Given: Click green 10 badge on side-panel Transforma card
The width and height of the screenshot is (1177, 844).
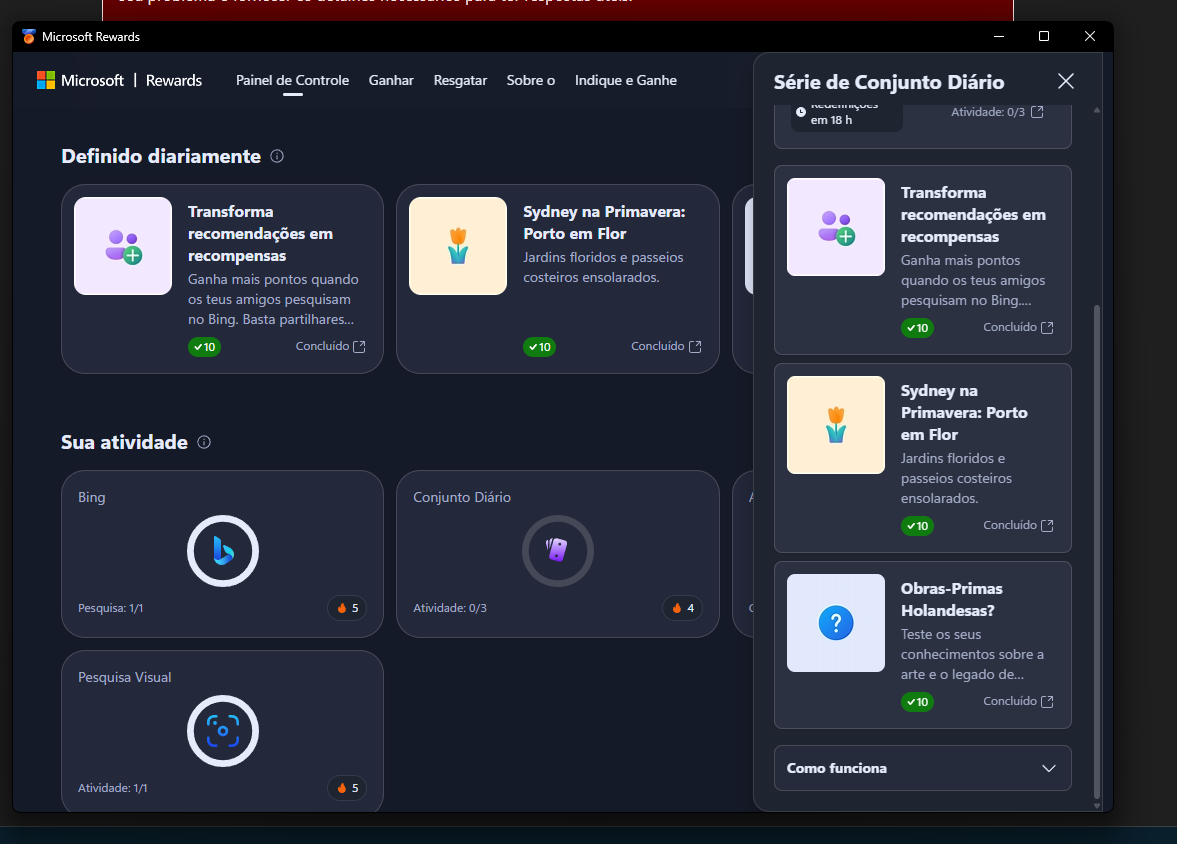Looking at the screenshot, I should pyautogui.click(x=917, y=328).
